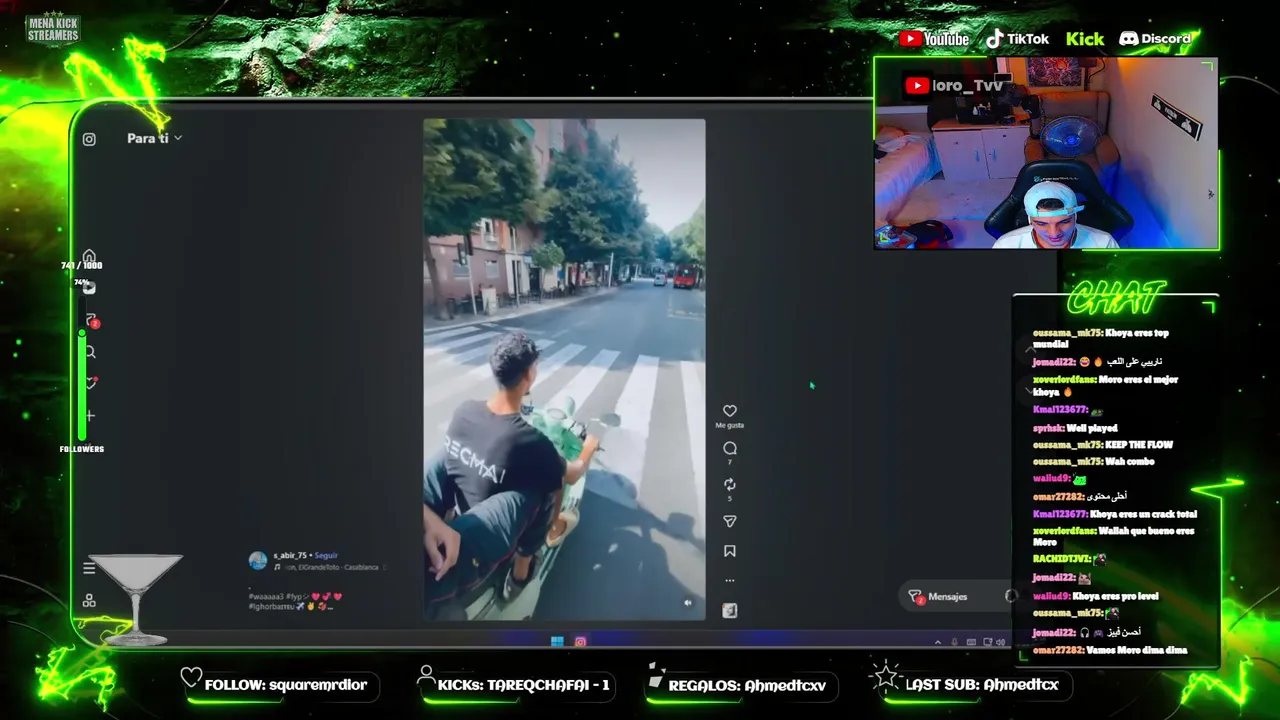Click the YouTube logo in overlay
Image resolution: width=1280 pixels, height=720 pixels.
[x=934, y=39]
